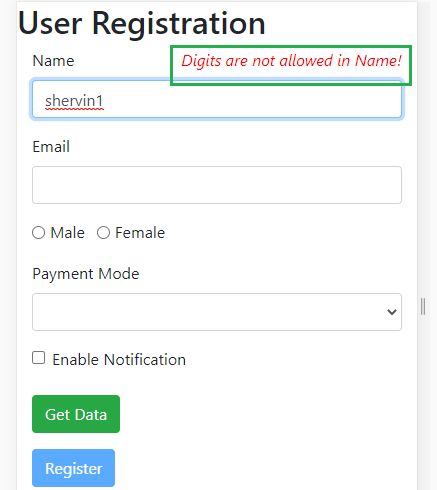Click the Payment Mode label
The height and width of the screenshot is (490, 437).
click(x=86, y=274)
